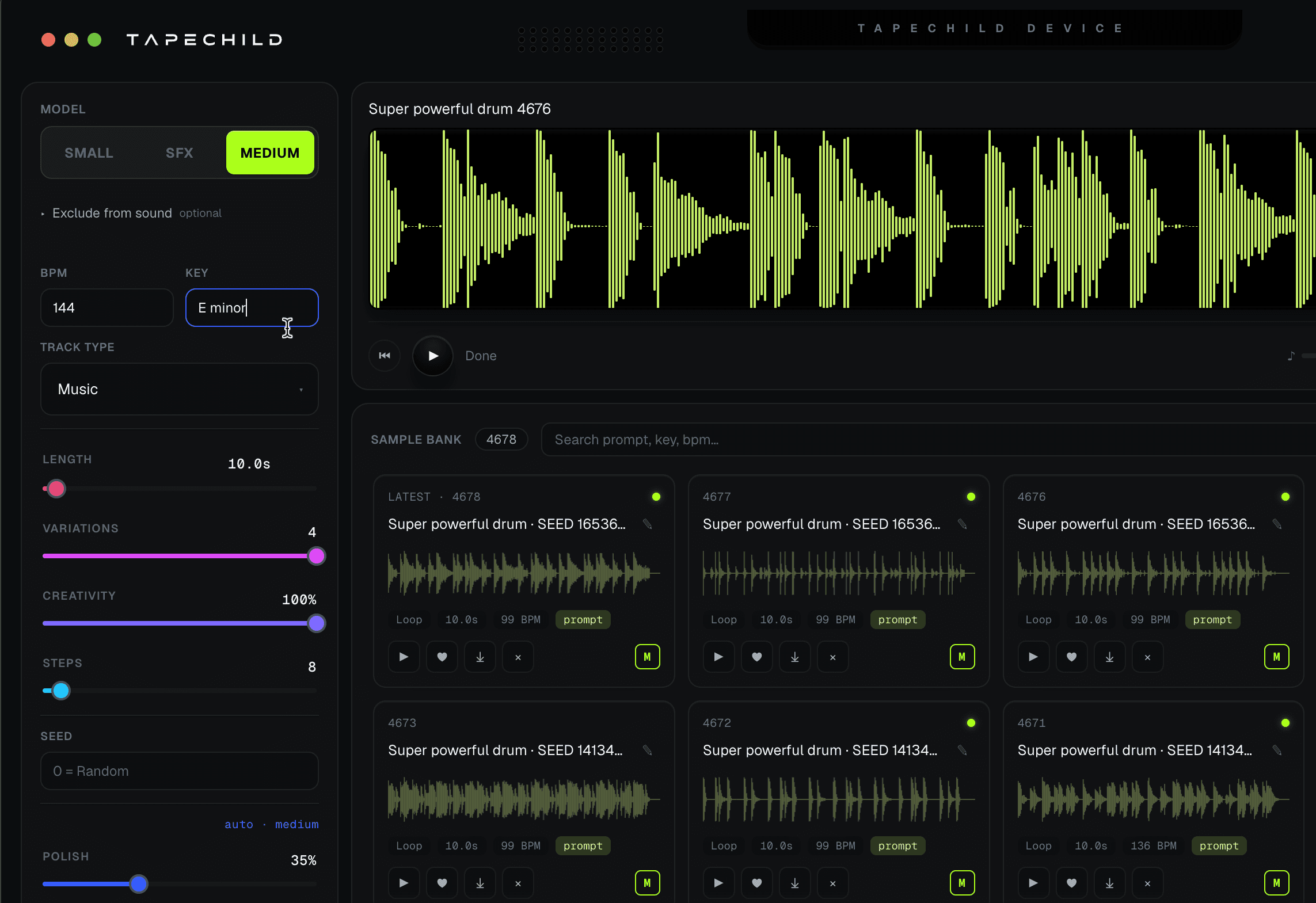
Task: Download sample 4671
Action: click(x=1110, y=883)
